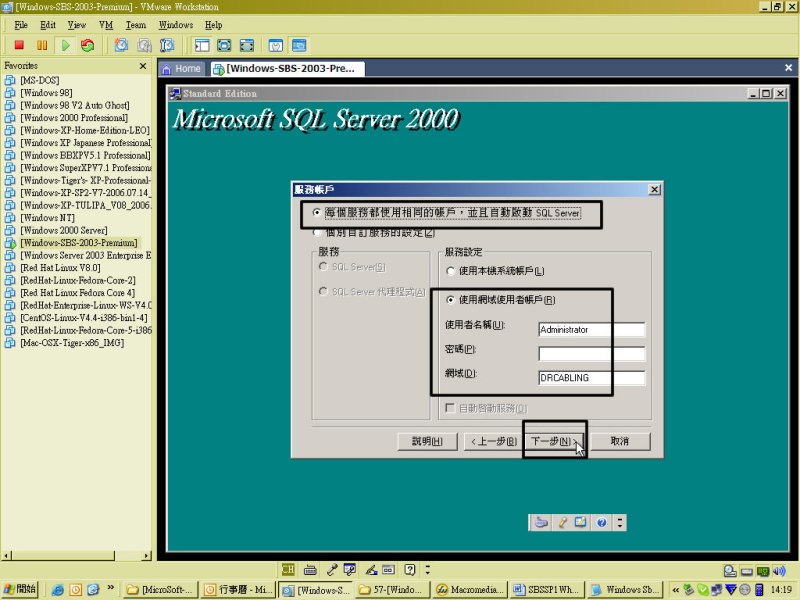The height and width of the screenshot is (600, 800).
Task: Open the View menu
Action: pos(77,25)
